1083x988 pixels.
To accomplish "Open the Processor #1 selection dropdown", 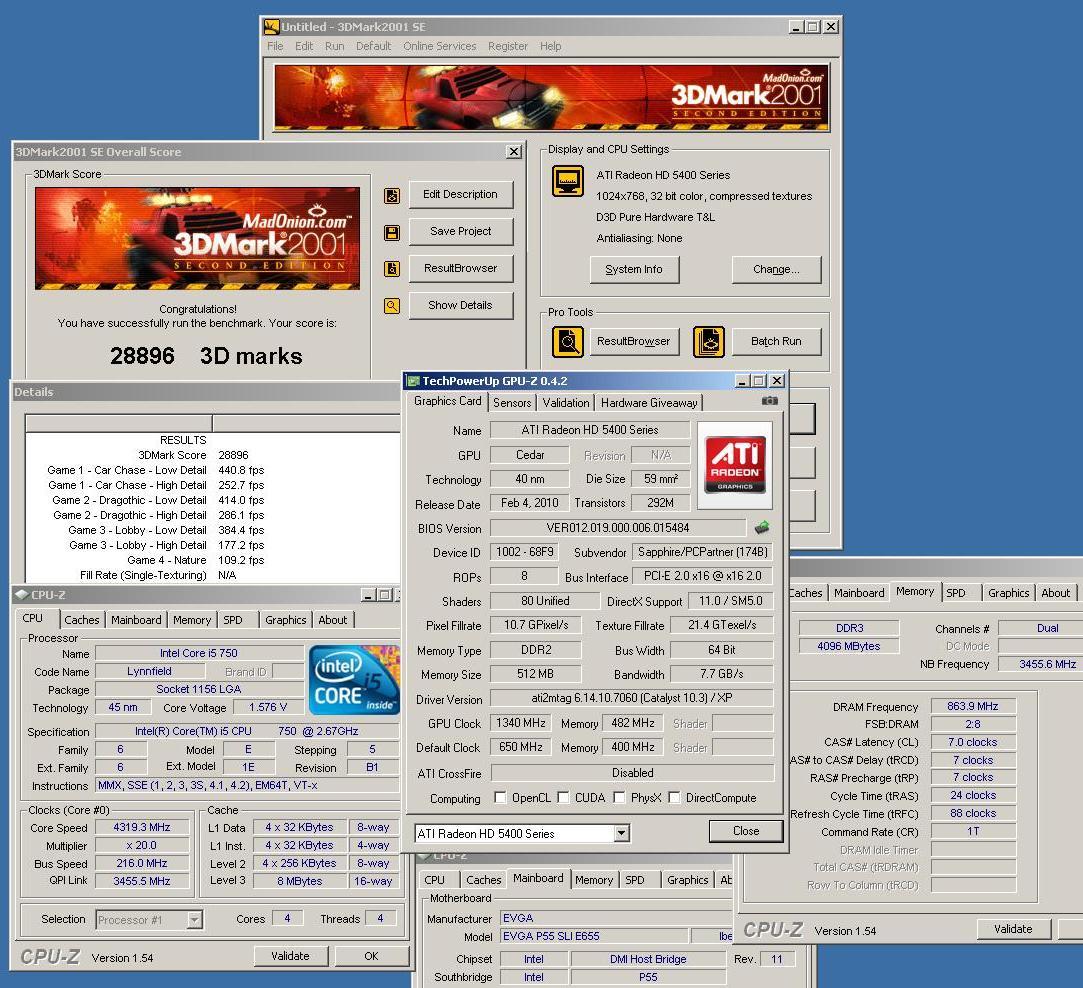I will tap(194, 920).
